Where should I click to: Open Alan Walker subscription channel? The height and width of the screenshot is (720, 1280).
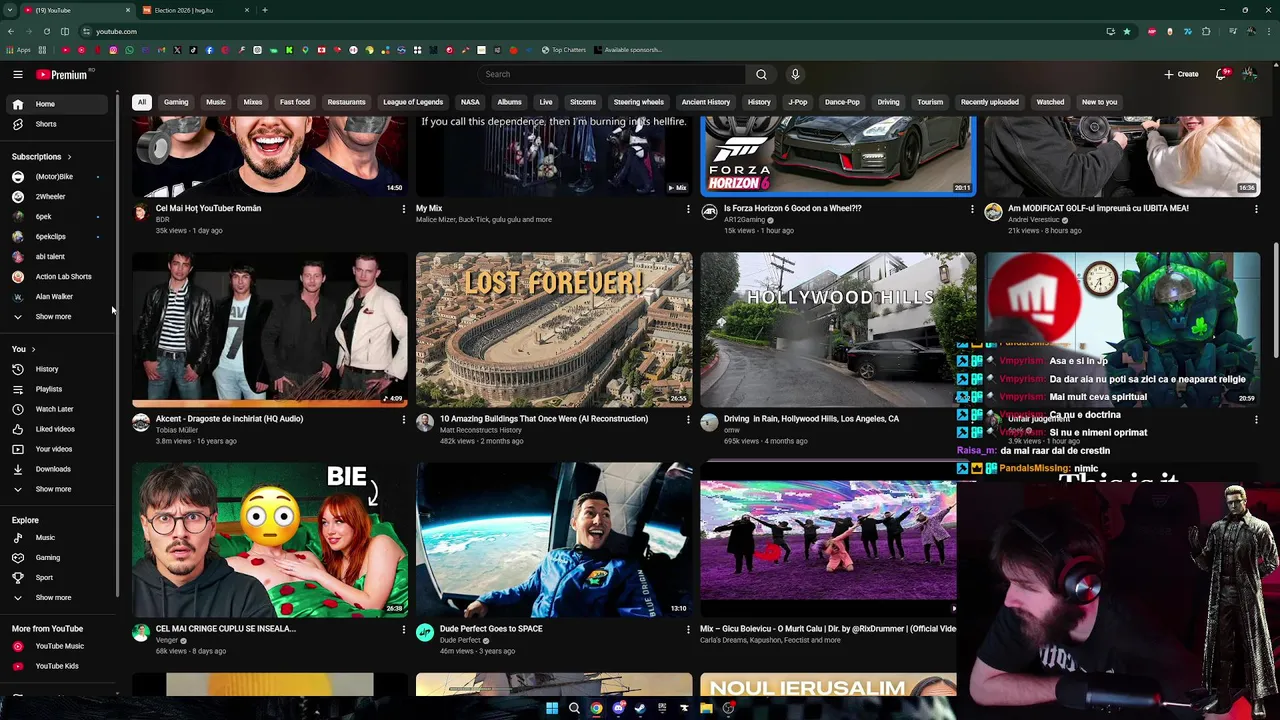[55, 297]
